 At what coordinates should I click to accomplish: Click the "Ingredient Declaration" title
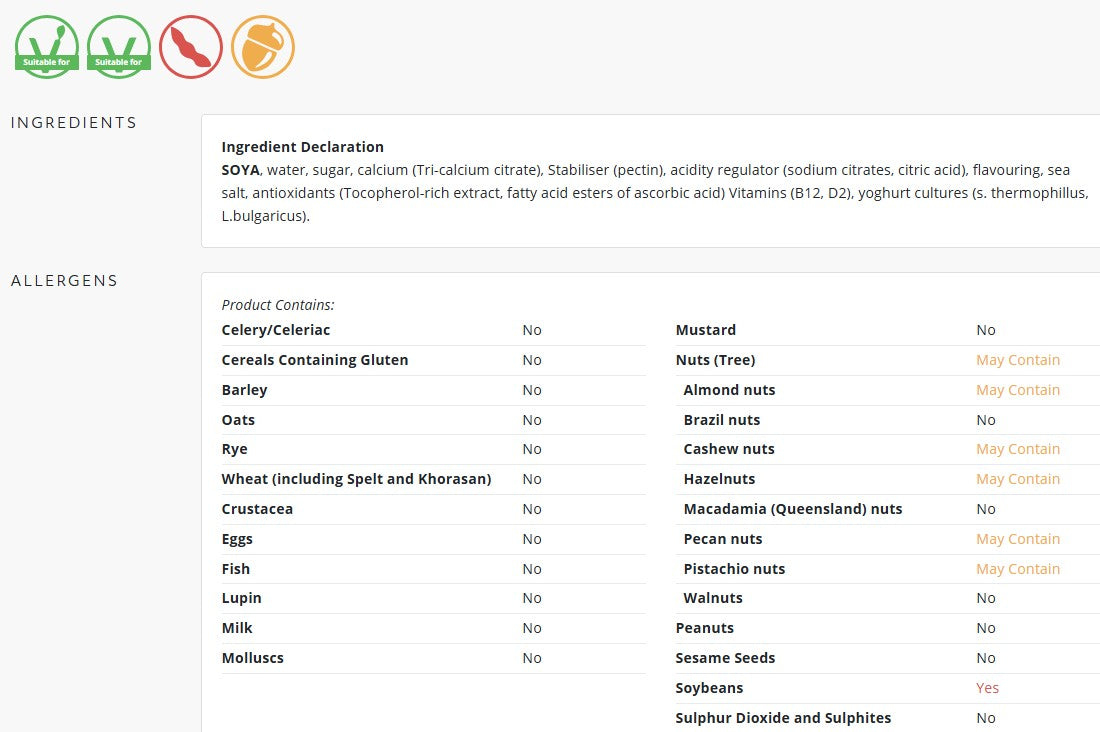[x=302, y=147]
